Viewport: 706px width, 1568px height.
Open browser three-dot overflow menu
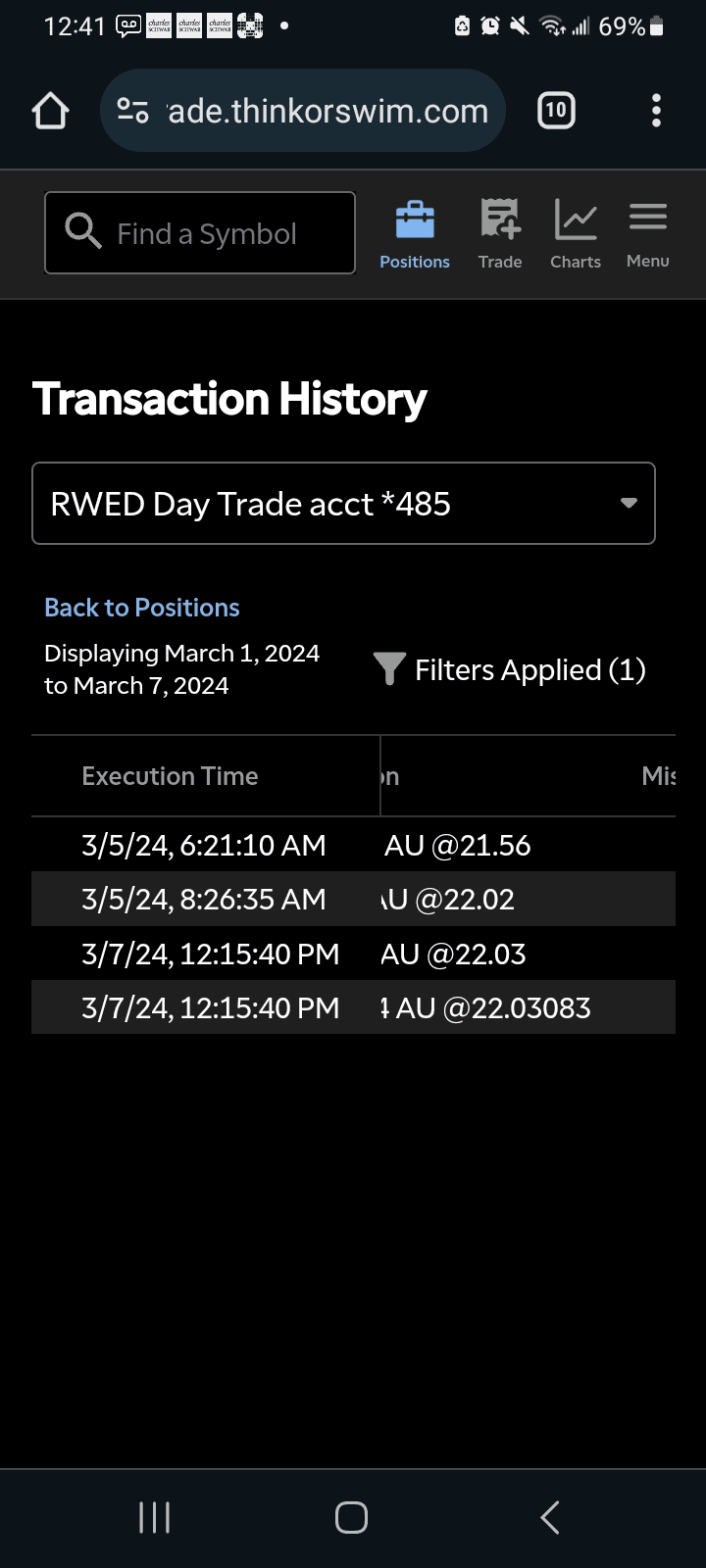656,111
